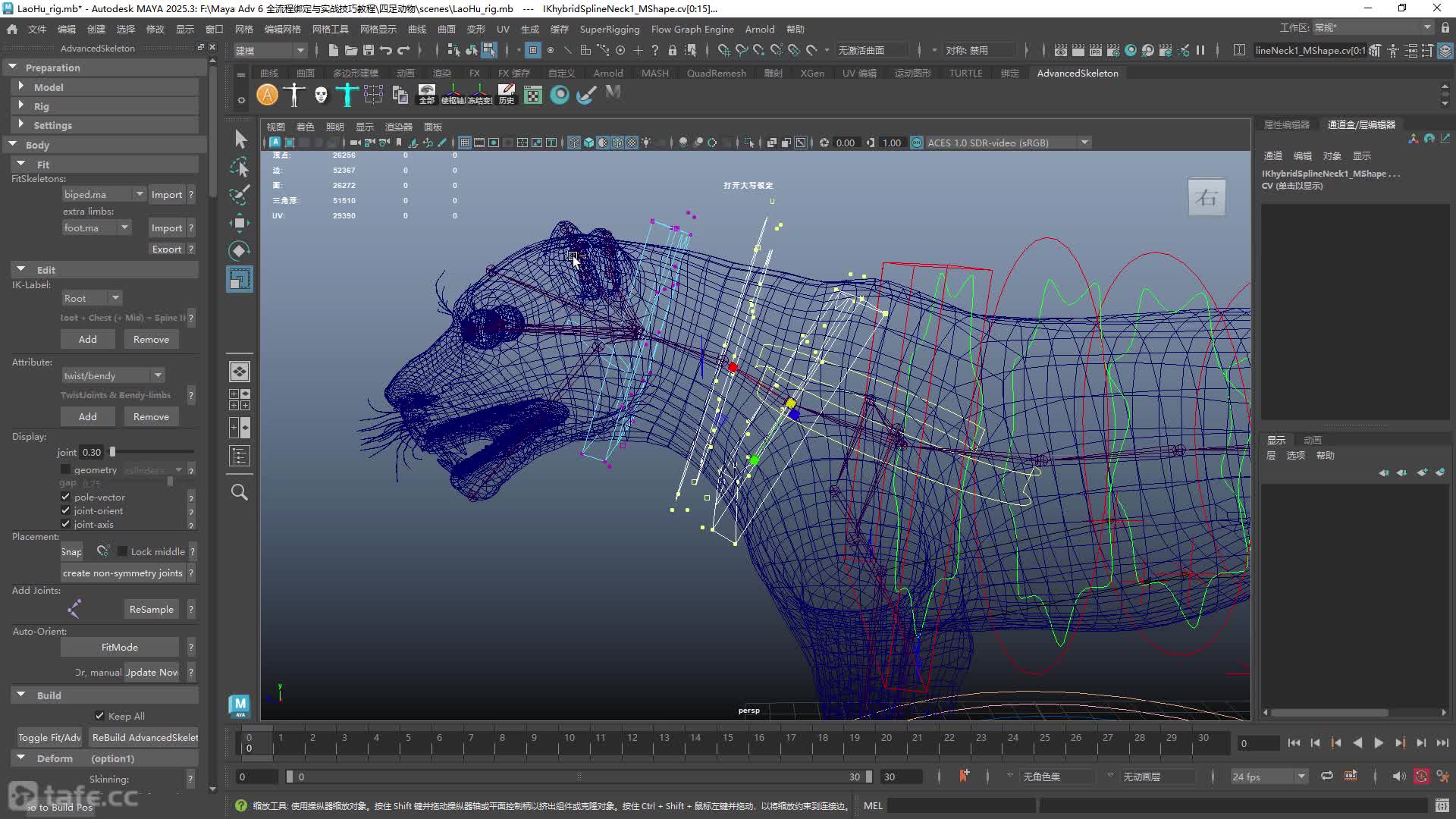Click the right view cube face

pos(1207,198)
